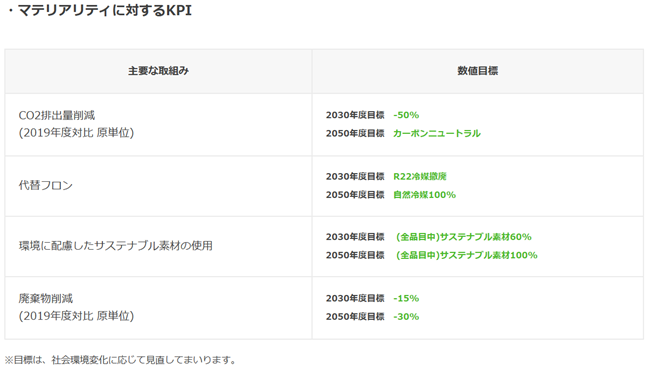The image size is (648, 368).
Task: Click 2050年度目標 label in 代替フロン row
Action: point(355,195)
